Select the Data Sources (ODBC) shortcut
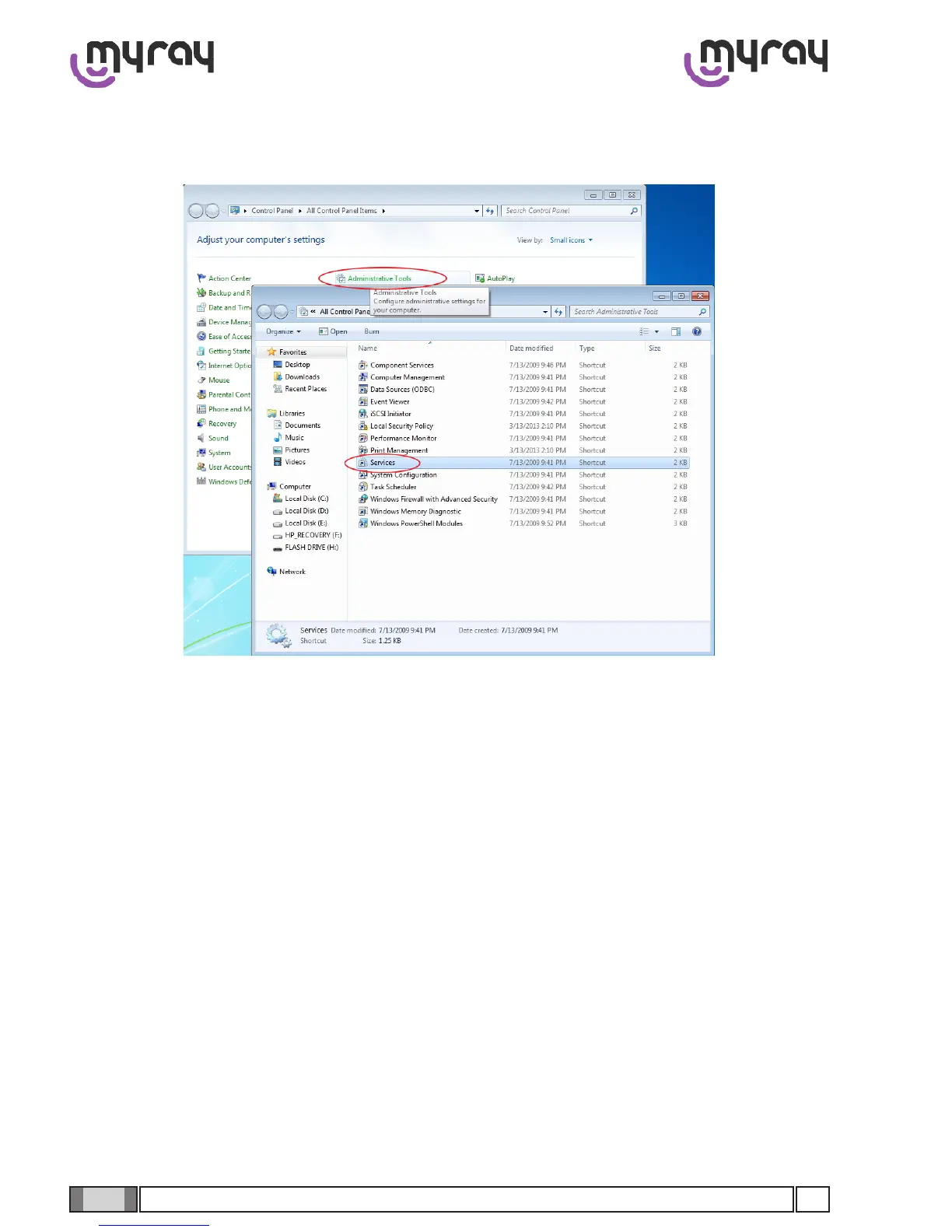 click(x=396, y=390)
